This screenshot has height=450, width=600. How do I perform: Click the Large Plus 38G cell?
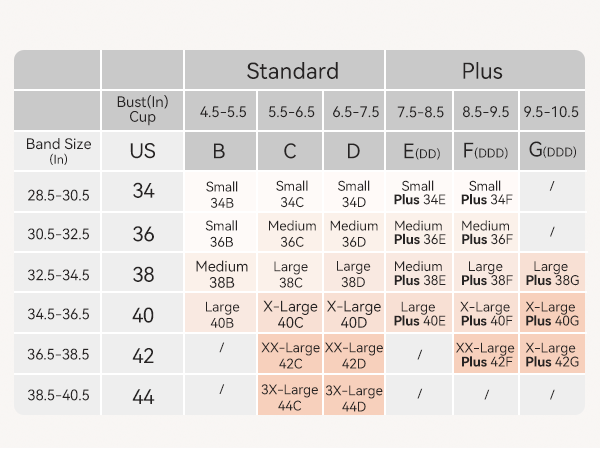(x=550, y=273)
